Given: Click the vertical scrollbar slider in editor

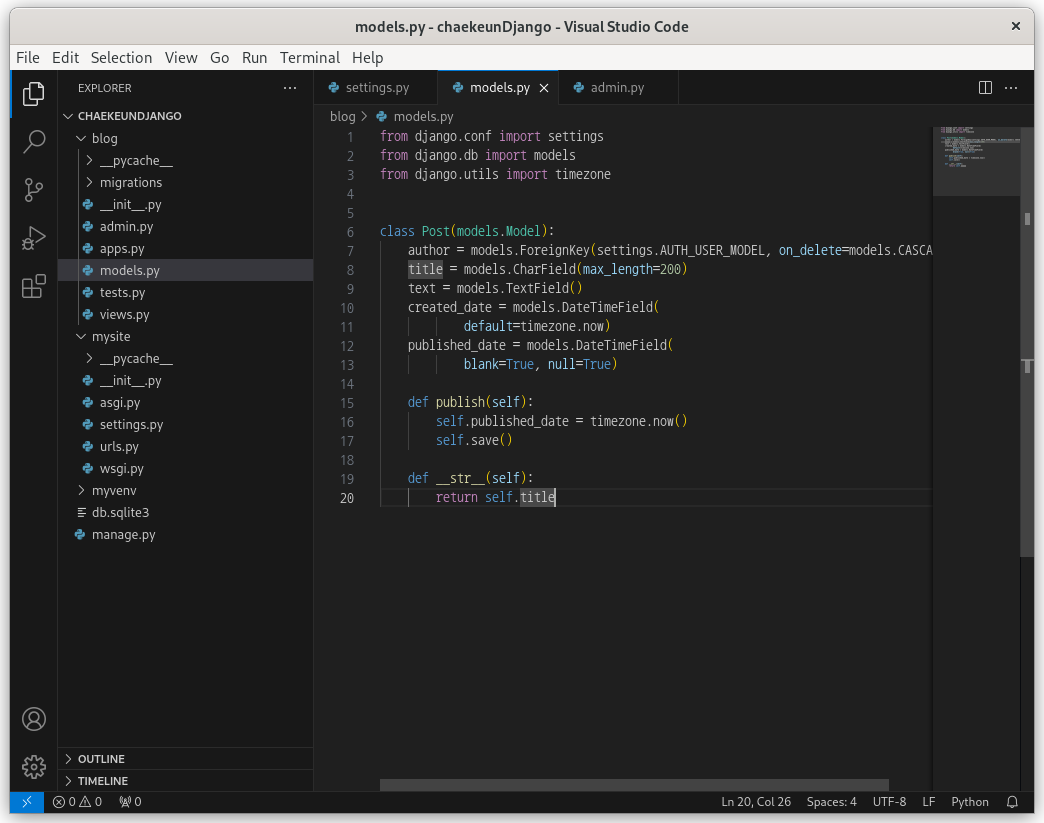Looking at the screenshot, I should click(x=1027, y=342).
